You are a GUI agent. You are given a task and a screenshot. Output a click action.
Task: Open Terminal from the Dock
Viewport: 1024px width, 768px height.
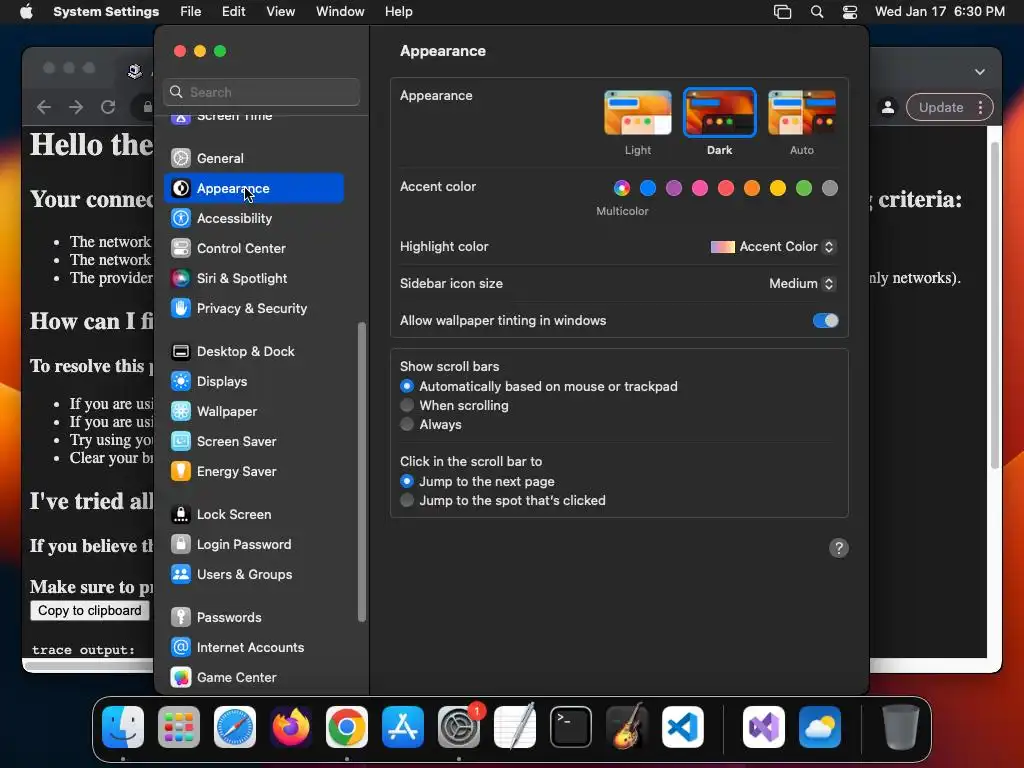point(571,727)
